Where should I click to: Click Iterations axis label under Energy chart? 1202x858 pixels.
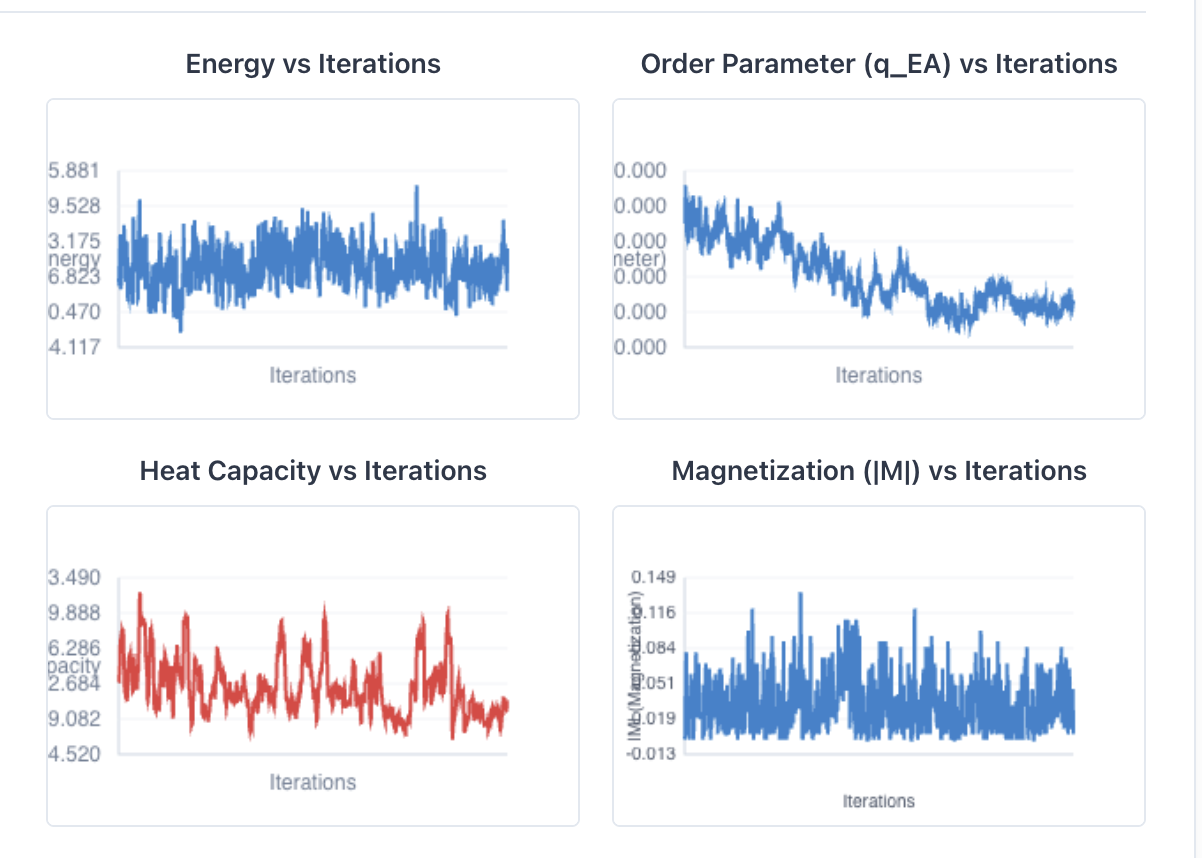[313, 375]
